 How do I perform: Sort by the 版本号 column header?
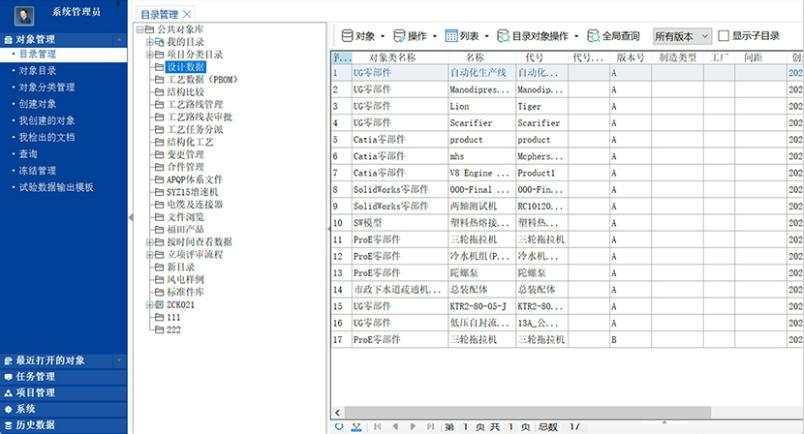[x=630, y=58]
